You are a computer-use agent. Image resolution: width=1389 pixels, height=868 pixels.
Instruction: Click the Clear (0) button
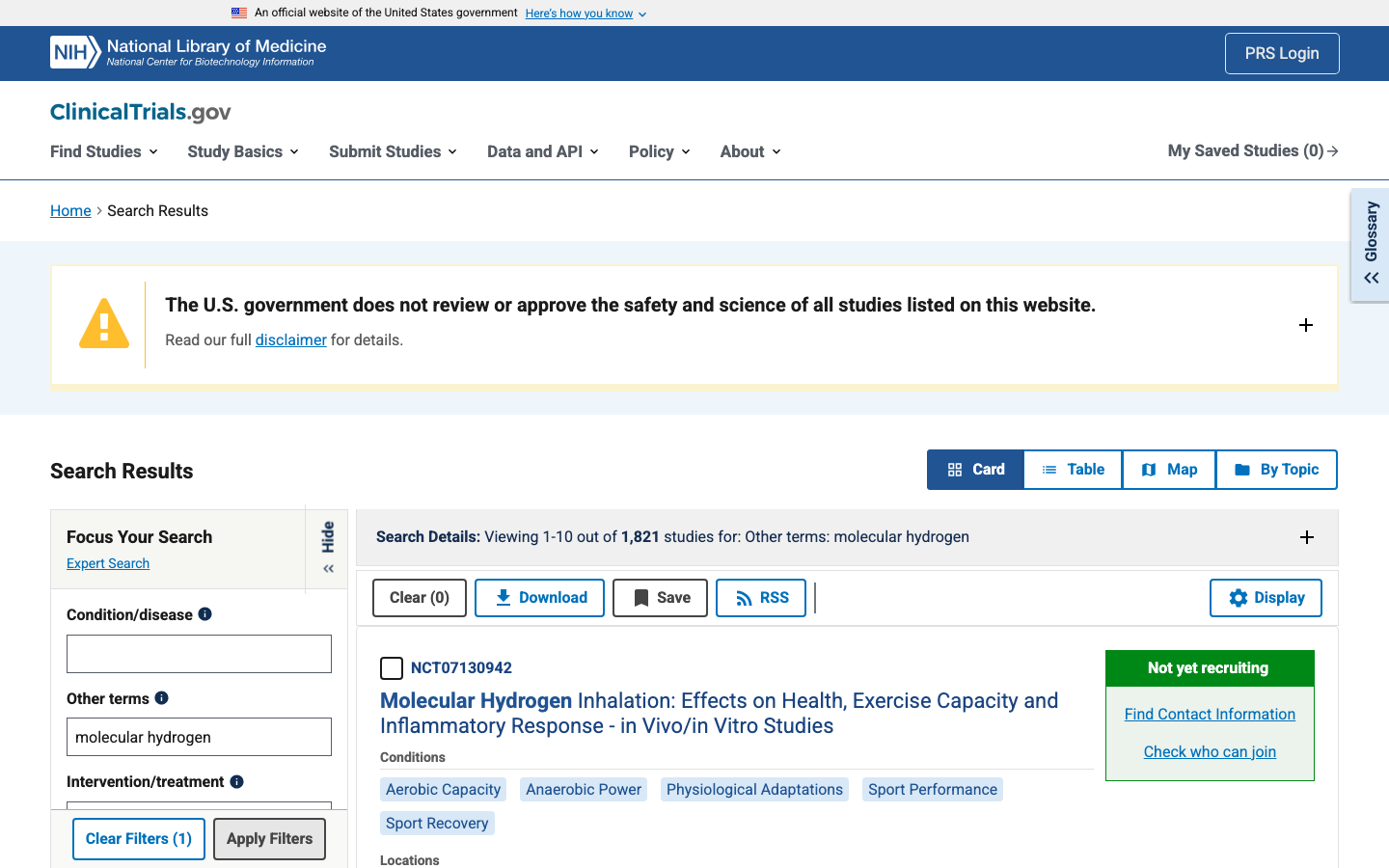click(x=420, y=598)
